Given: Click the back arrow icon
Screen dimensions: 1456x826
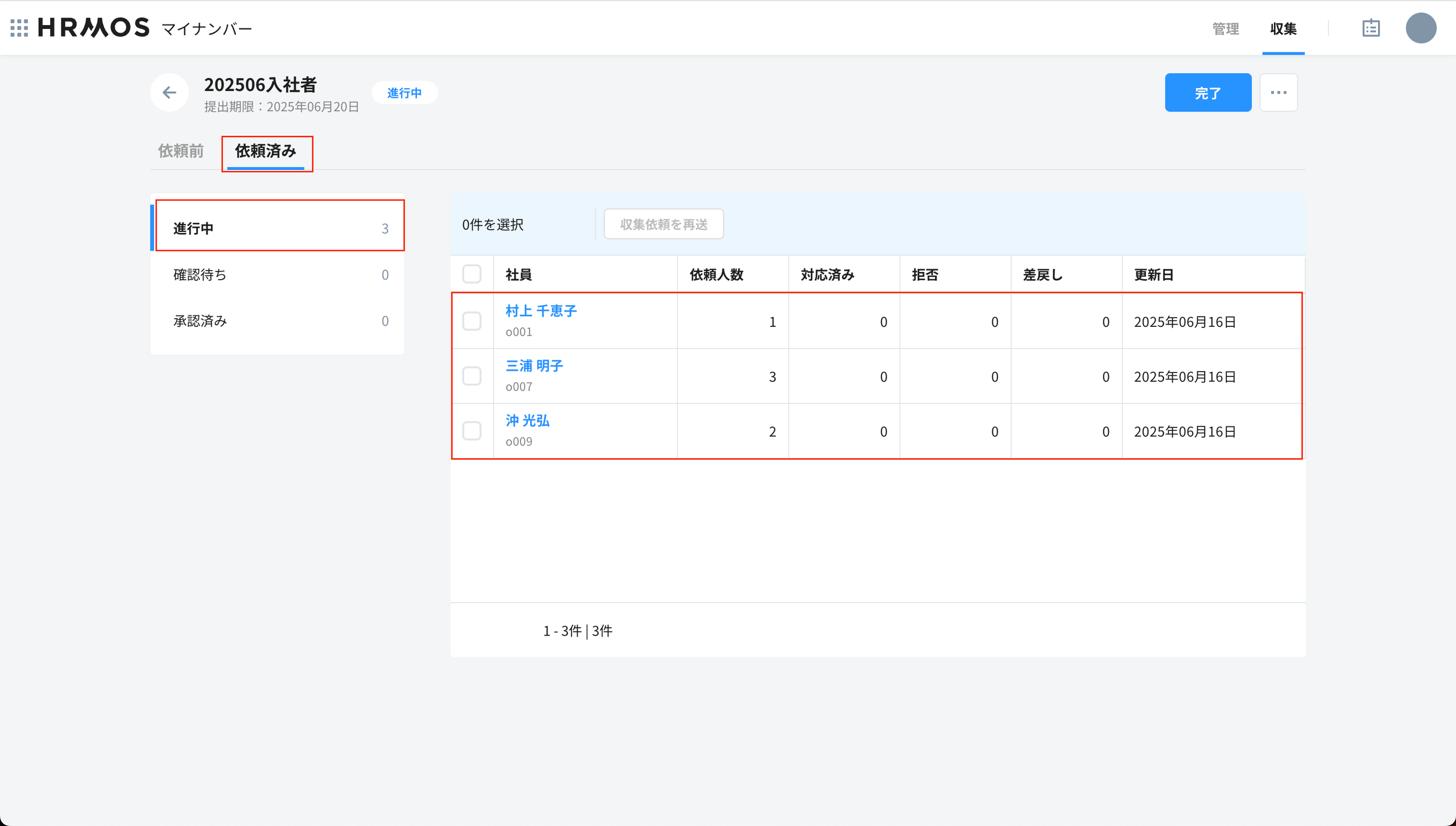Looking at the screenshot, I should click(169, 93).
